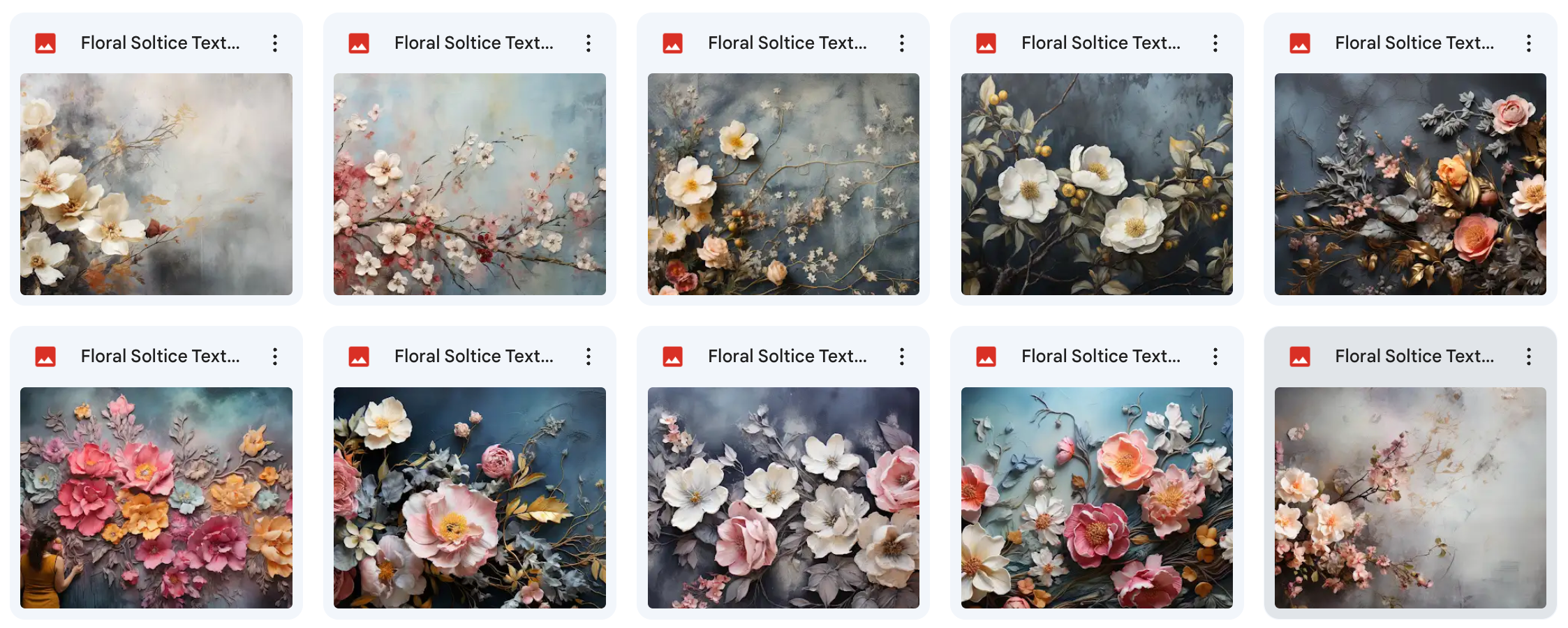Open the three-dot menu on the cherry blossom texture
This screenshot has width=1568, height=628.
pos(589,43)
